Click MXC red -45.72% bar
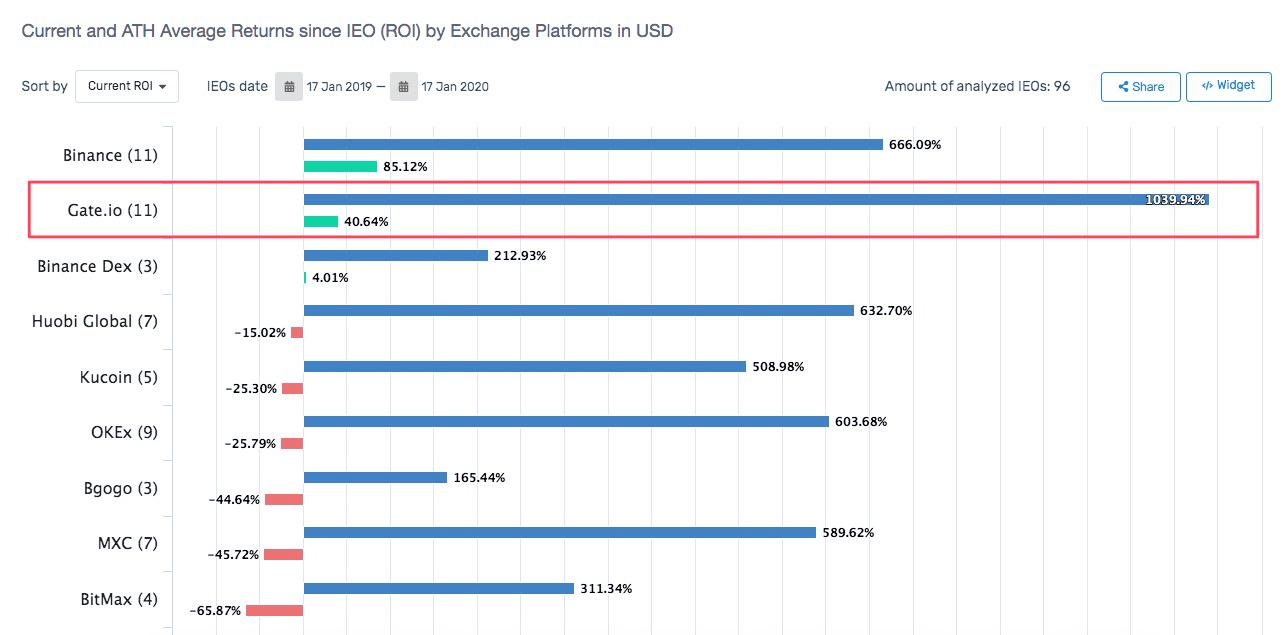 (x=283, y=555)
